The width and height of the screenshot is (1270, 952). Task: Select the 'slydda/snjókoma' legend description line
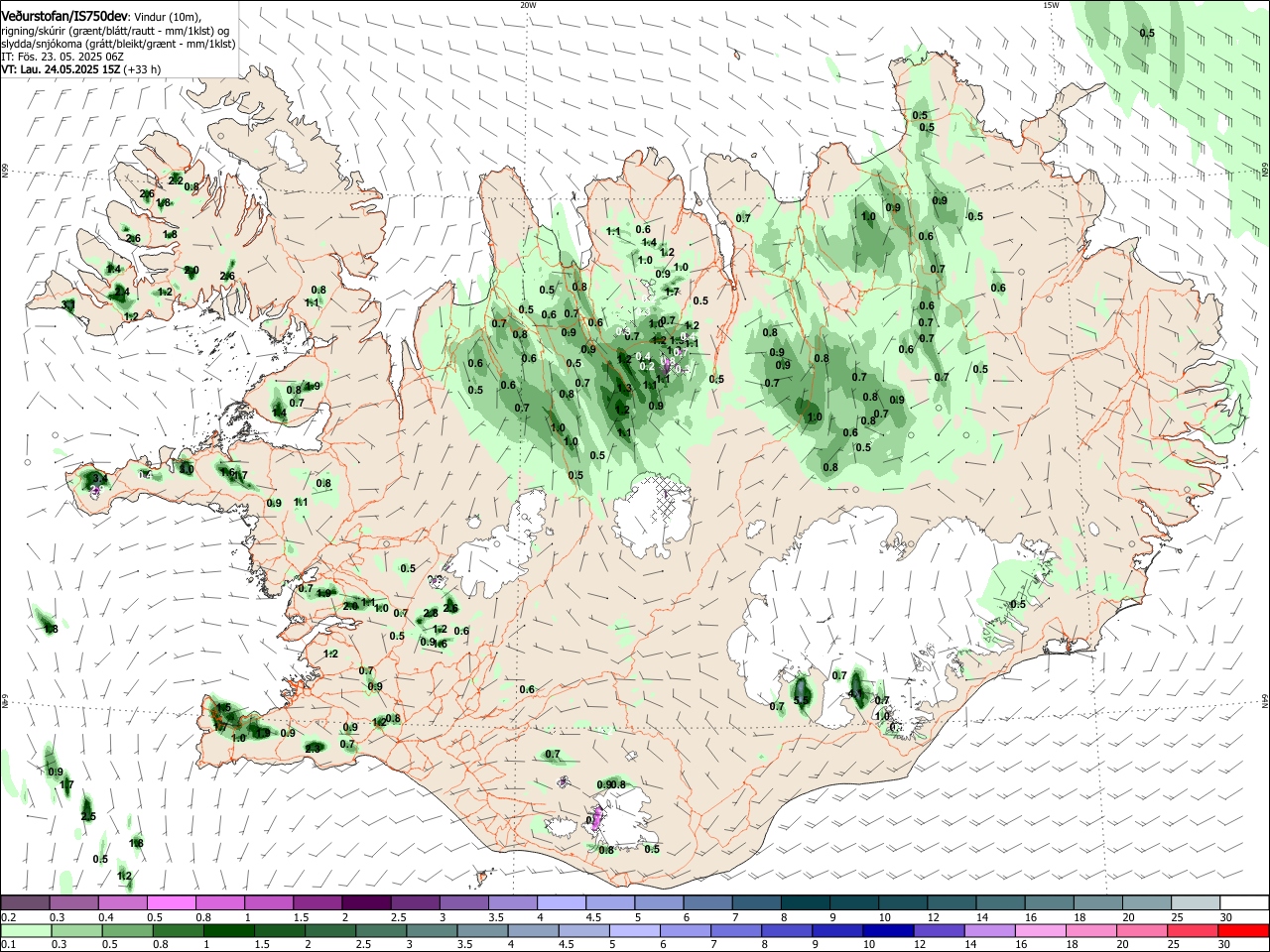(x=117, y=44)
